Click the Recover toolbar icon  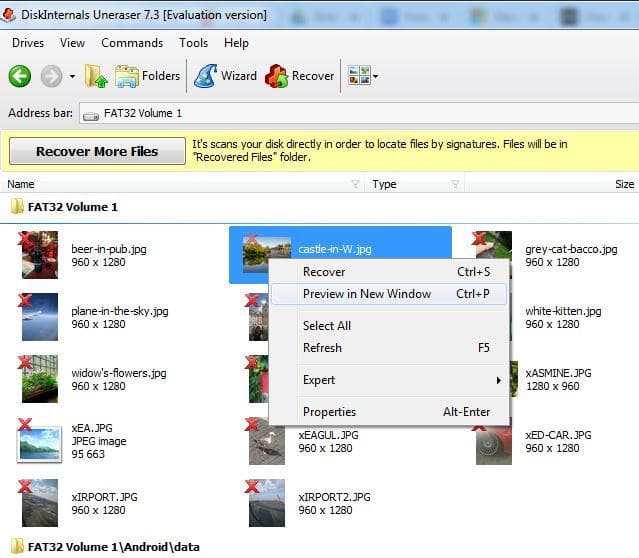[300, 76]
